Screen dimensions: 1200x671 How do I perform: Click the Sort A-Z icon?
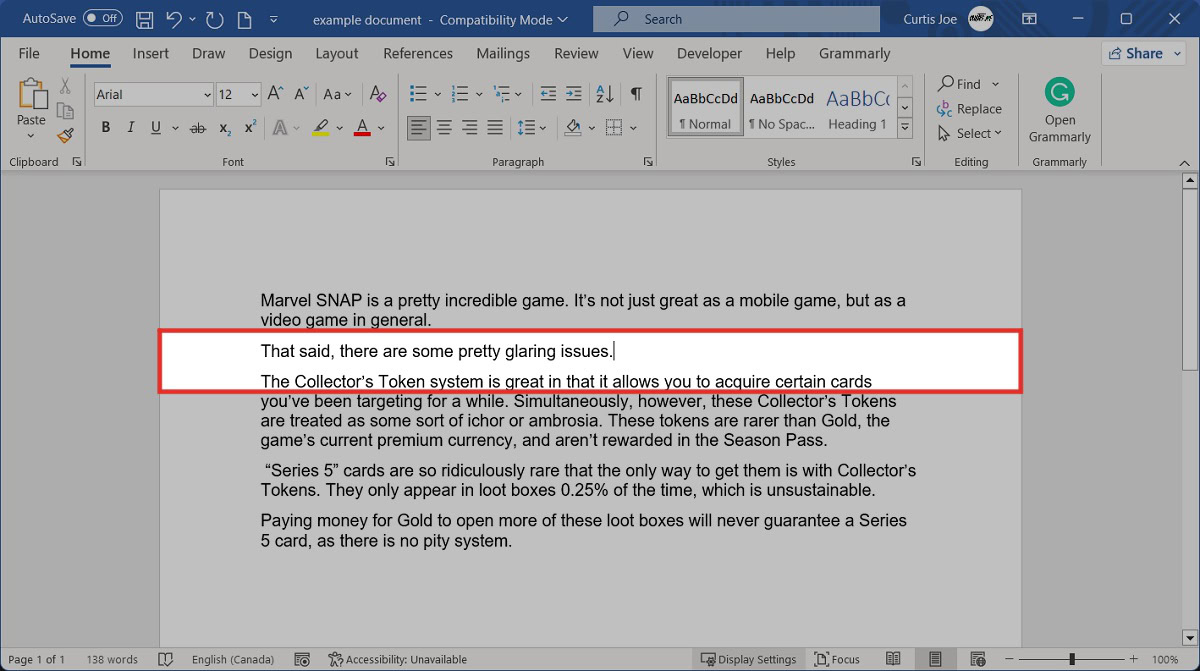click(x=605, y=94)
